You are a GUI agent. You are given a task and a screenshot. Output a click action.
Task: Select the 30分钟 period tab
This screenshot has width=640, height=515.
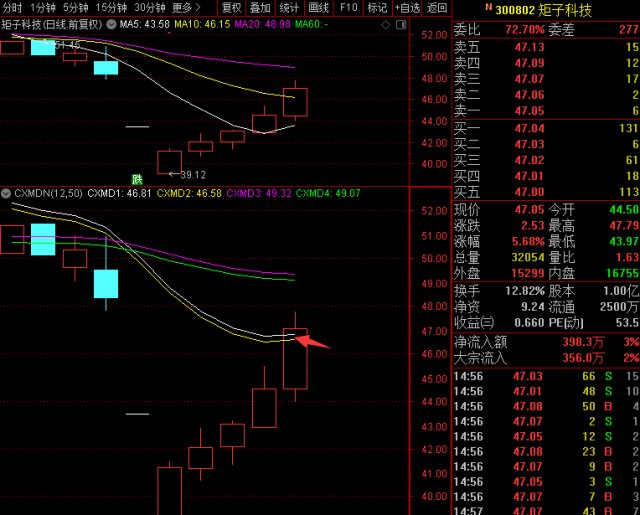click(150, 7)
